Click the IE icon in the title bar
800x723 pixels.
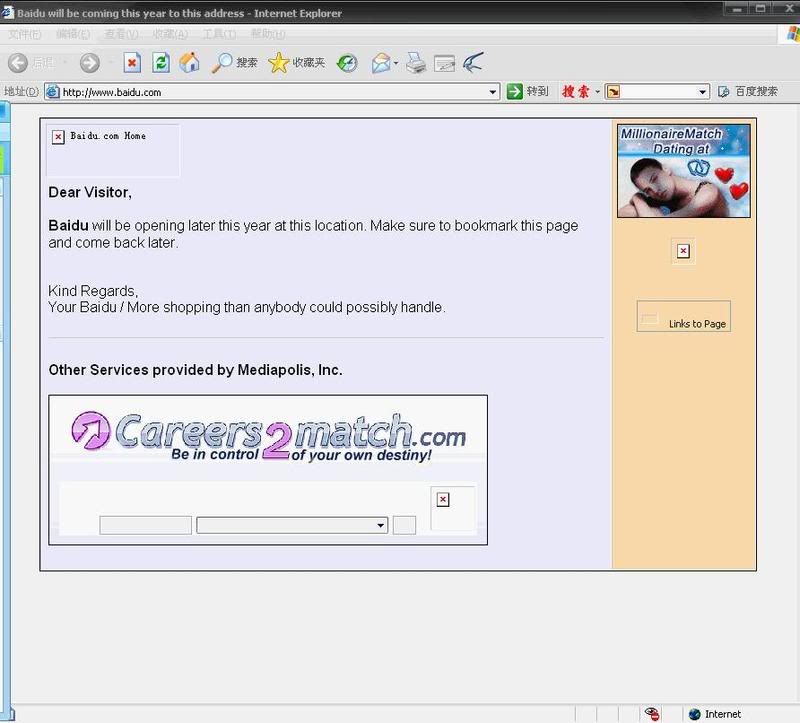point(7,11)
